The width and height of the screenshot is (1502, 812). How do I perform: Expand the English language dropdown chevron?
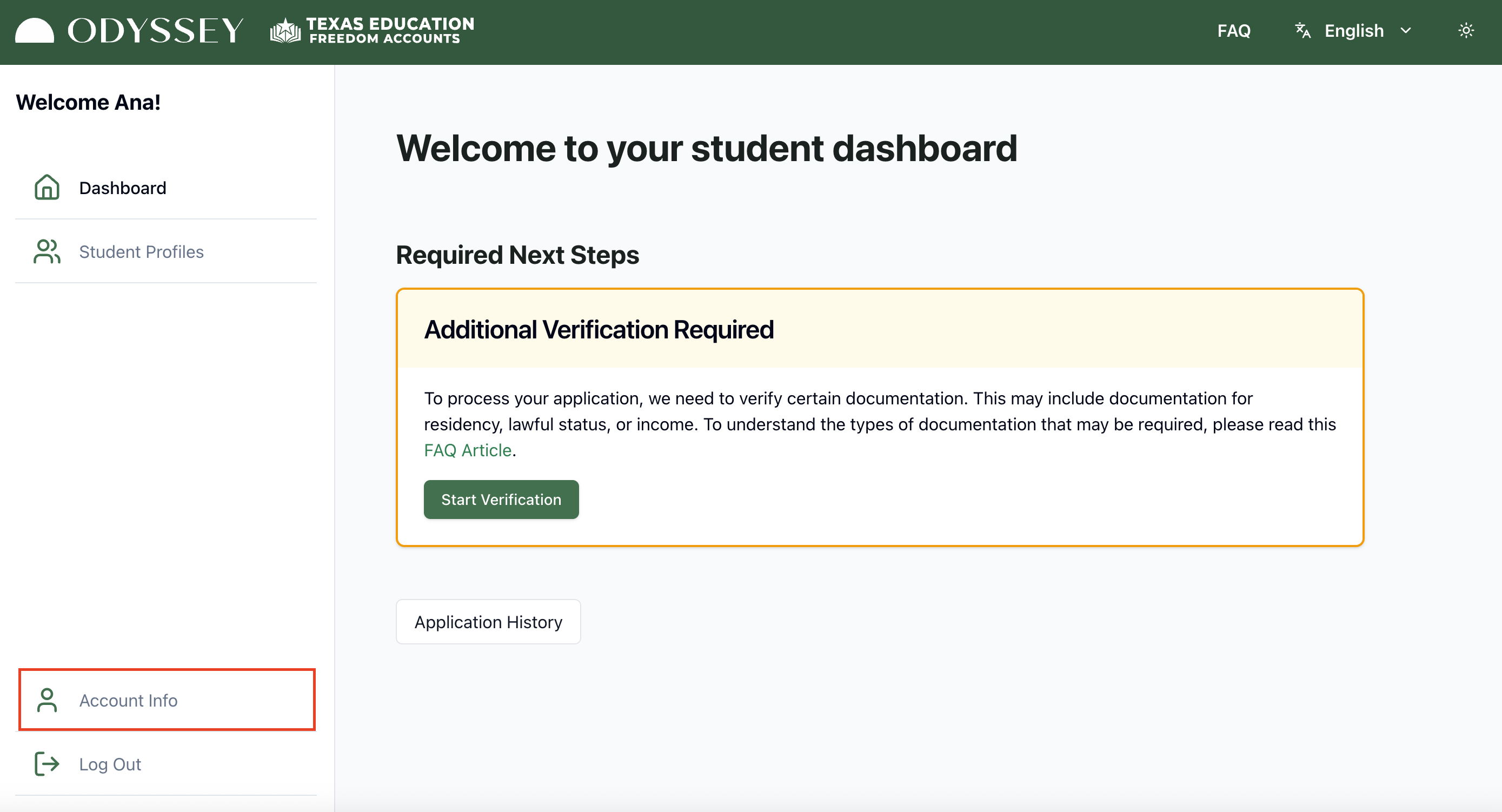point(1406,30)
